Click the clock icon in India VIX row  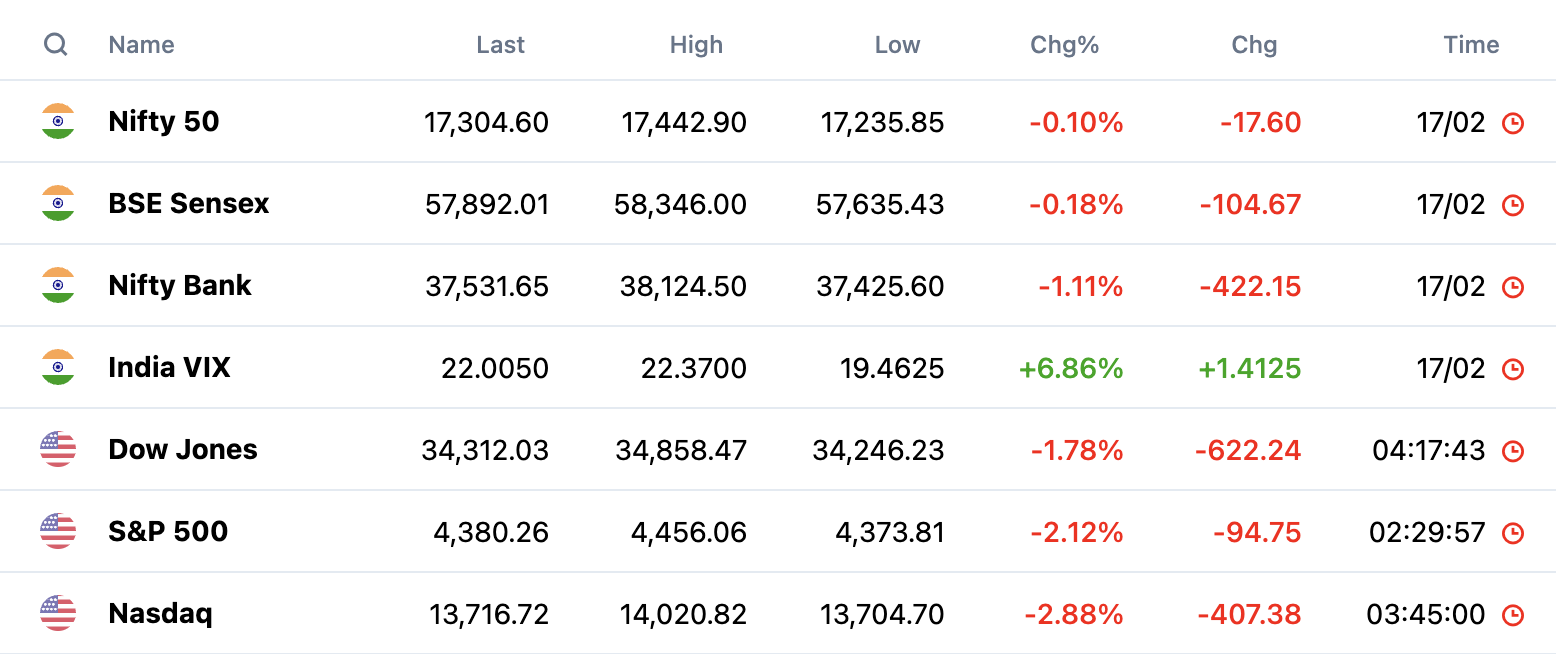1514,369
